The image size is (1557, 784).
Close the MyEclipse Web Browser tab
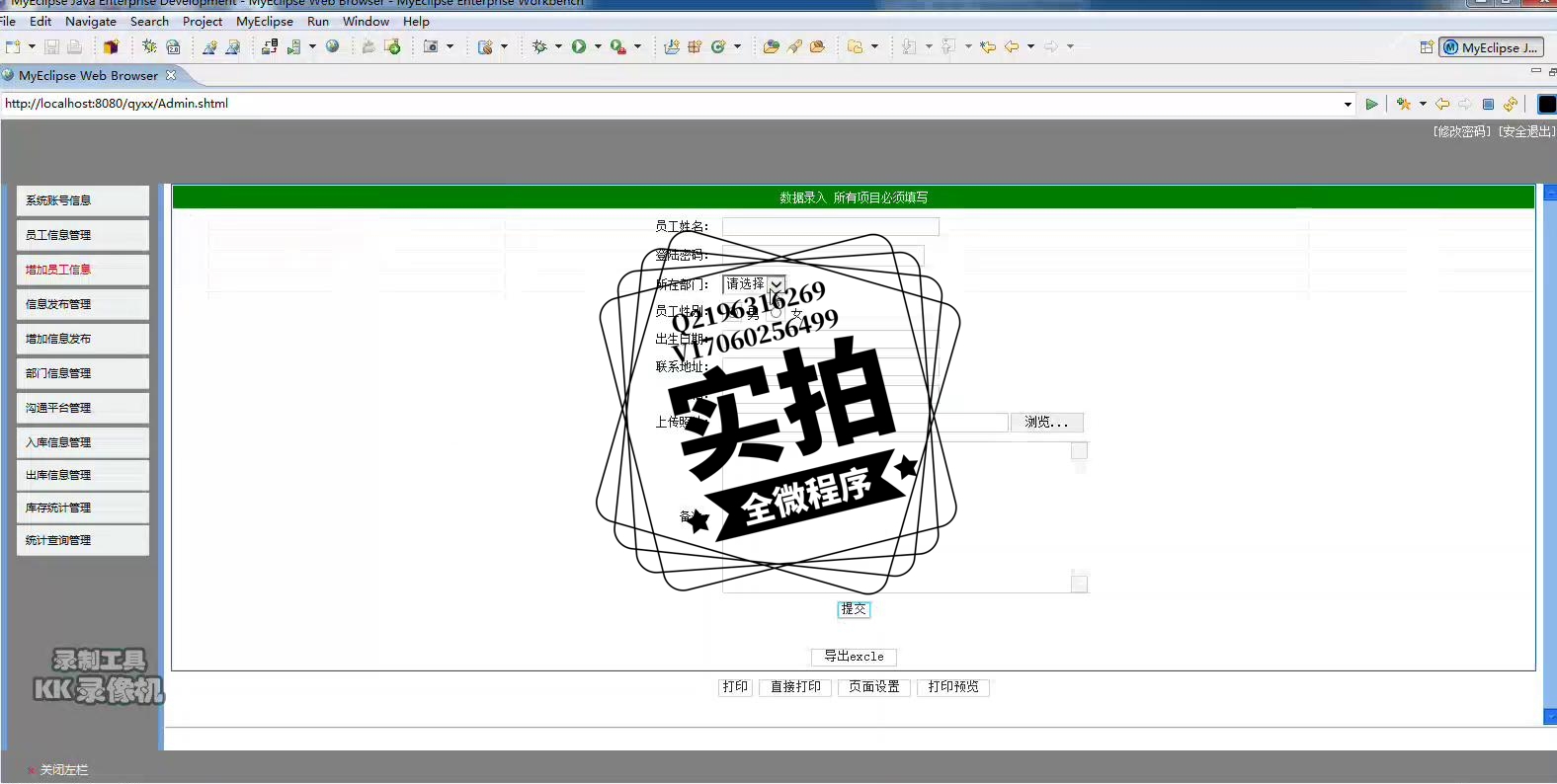pyautogui.click(x=171, y=75)
